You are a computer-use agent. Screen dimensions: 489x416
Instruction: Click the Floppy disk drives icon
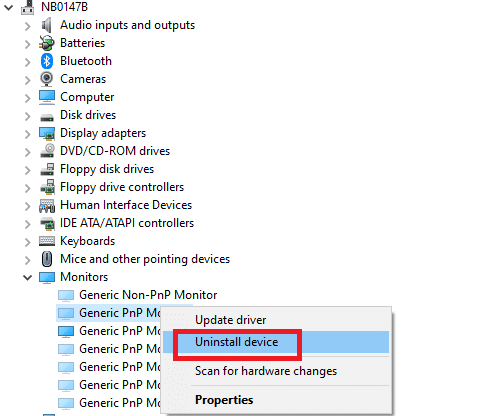(x=47, y=169)
